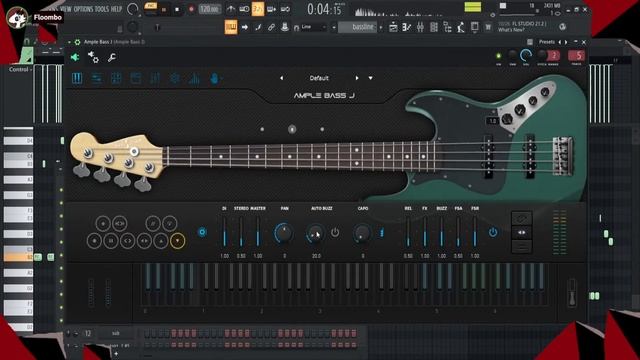640x360 pixels.
Task: Click the stamp icon next to the link icon
Action: point(284,27)
